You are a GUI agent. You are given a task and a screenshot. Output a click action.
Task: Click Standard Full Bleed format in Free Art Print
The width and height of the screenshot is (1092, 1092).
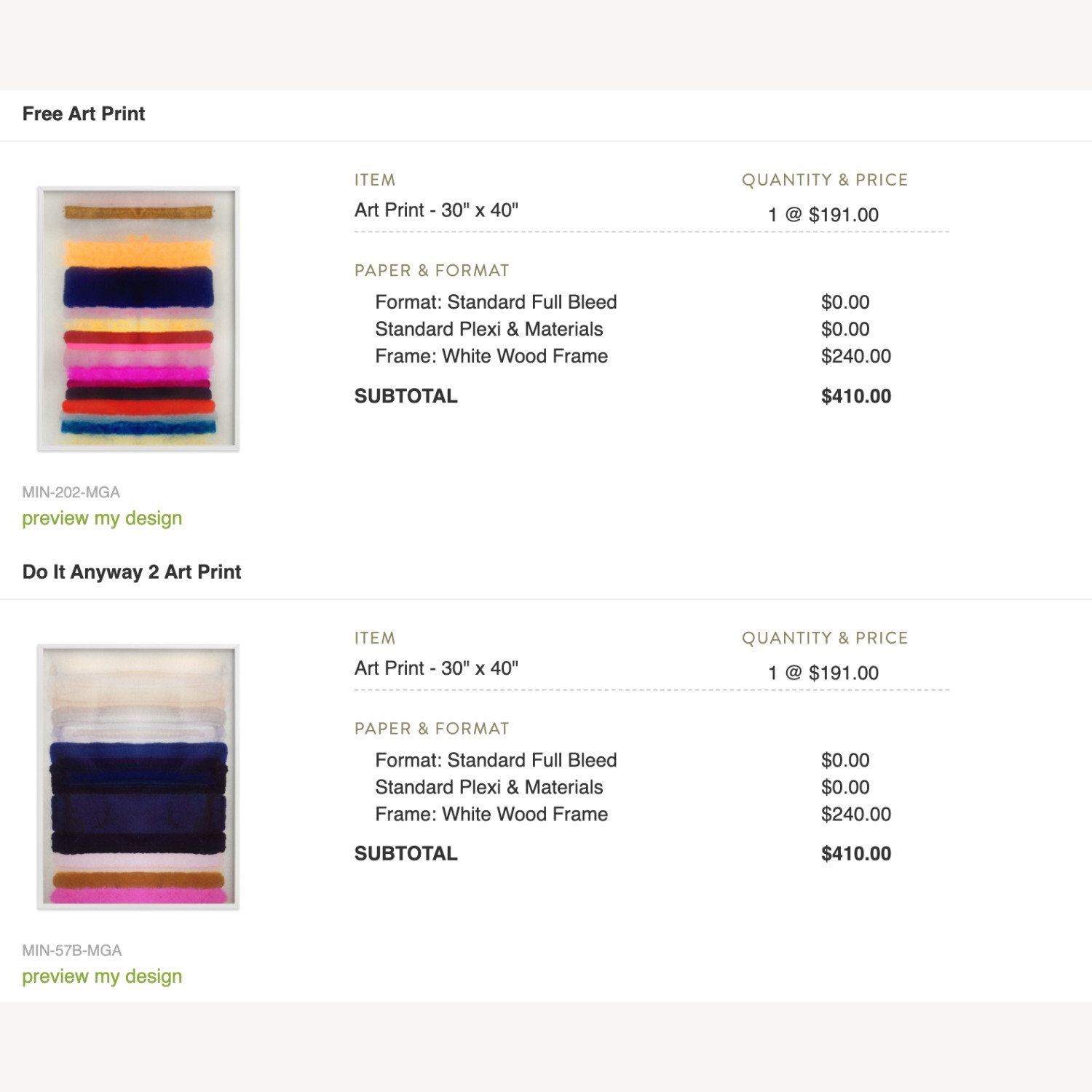(496, 302)
